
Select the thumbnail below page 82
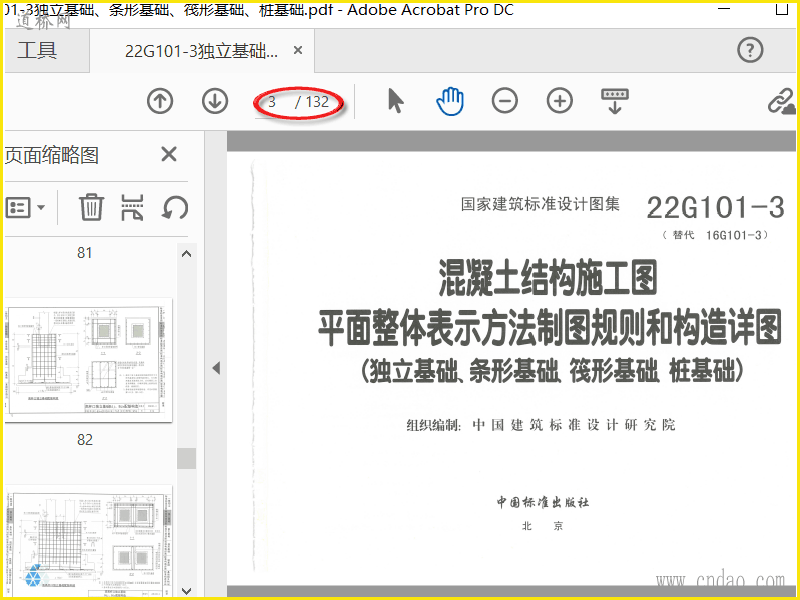click(x=89, y=541)
